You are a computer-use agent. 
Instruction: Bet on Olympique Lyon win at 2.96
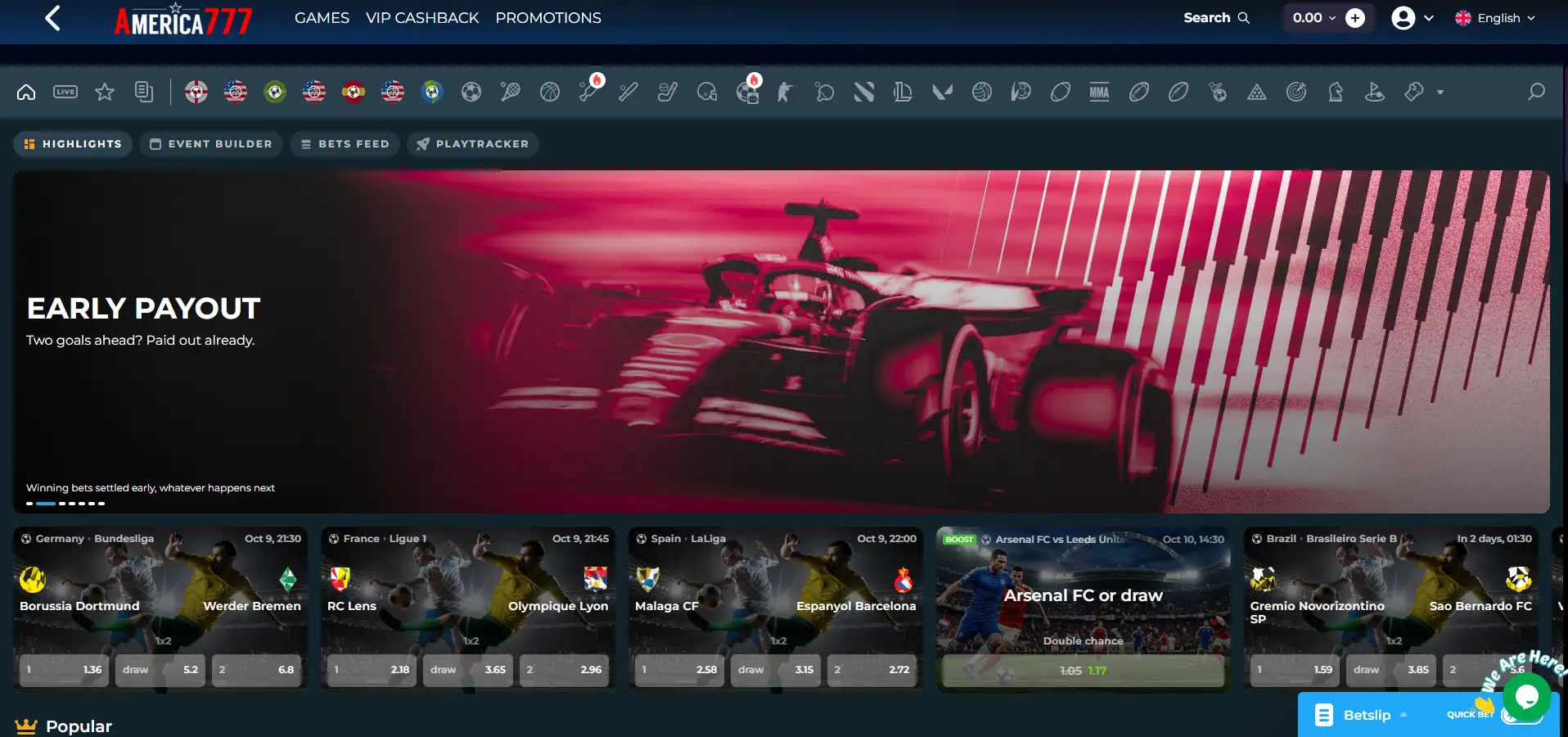pyautogui.click(x=564, y=670)
